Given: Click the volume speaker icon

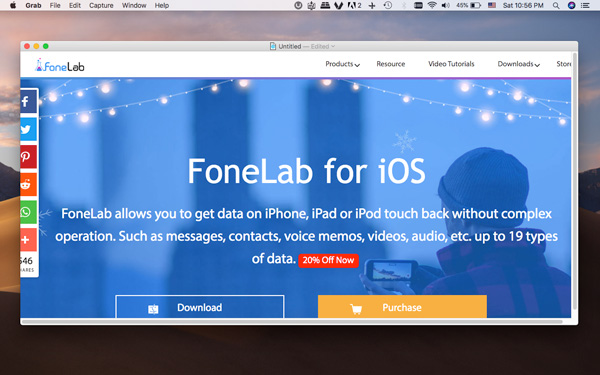Looking at the screenshot, I should (x=446, y=5).
